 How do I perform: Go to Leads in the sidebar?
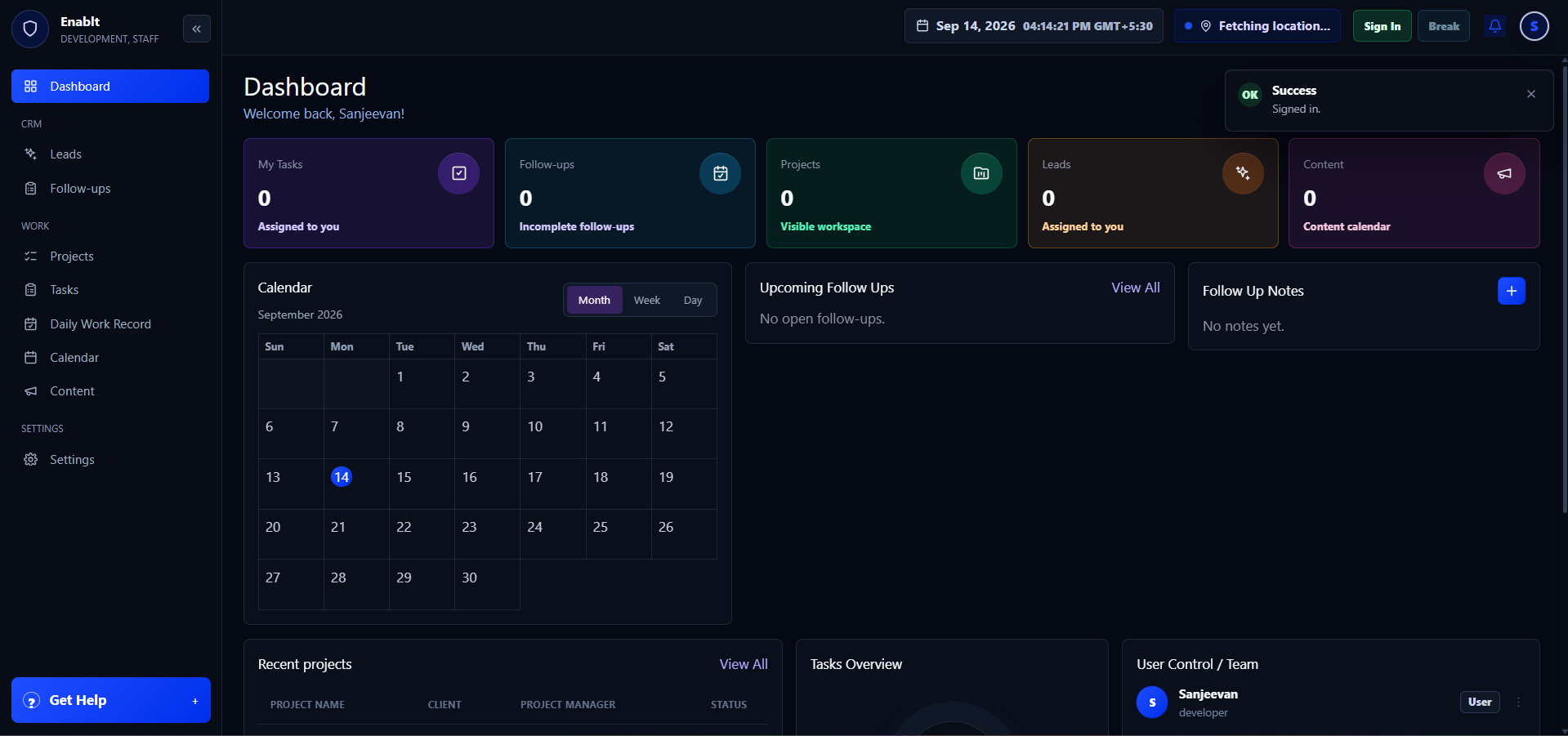110,154
